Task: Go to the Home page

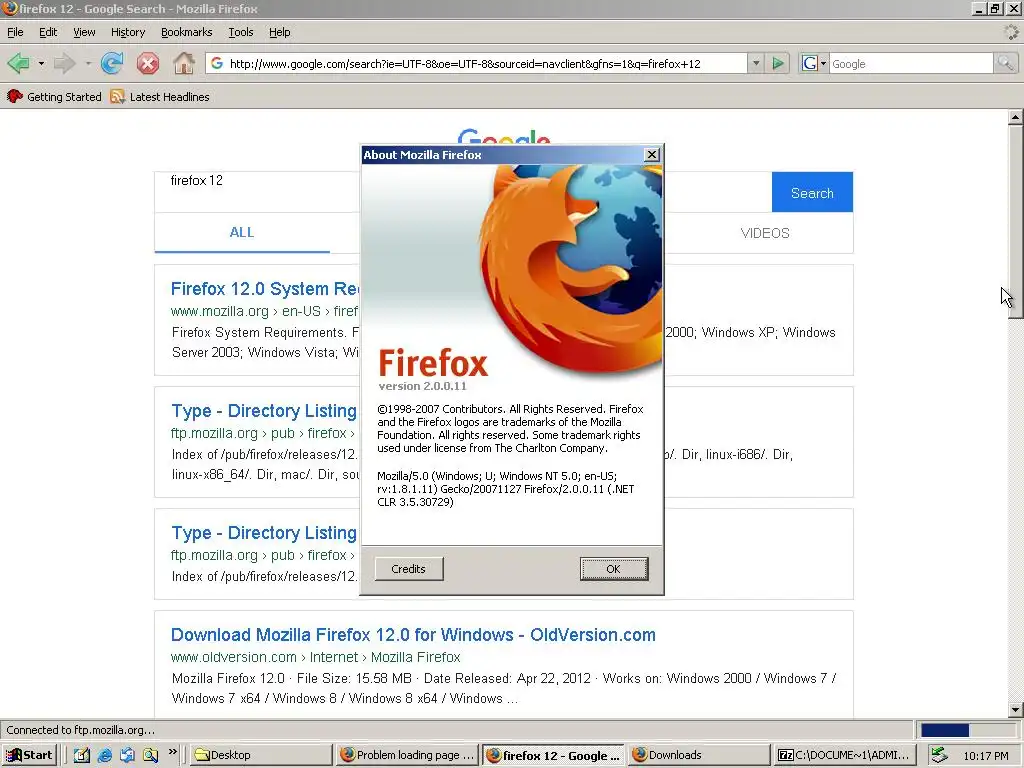Action: coord(184,63)
